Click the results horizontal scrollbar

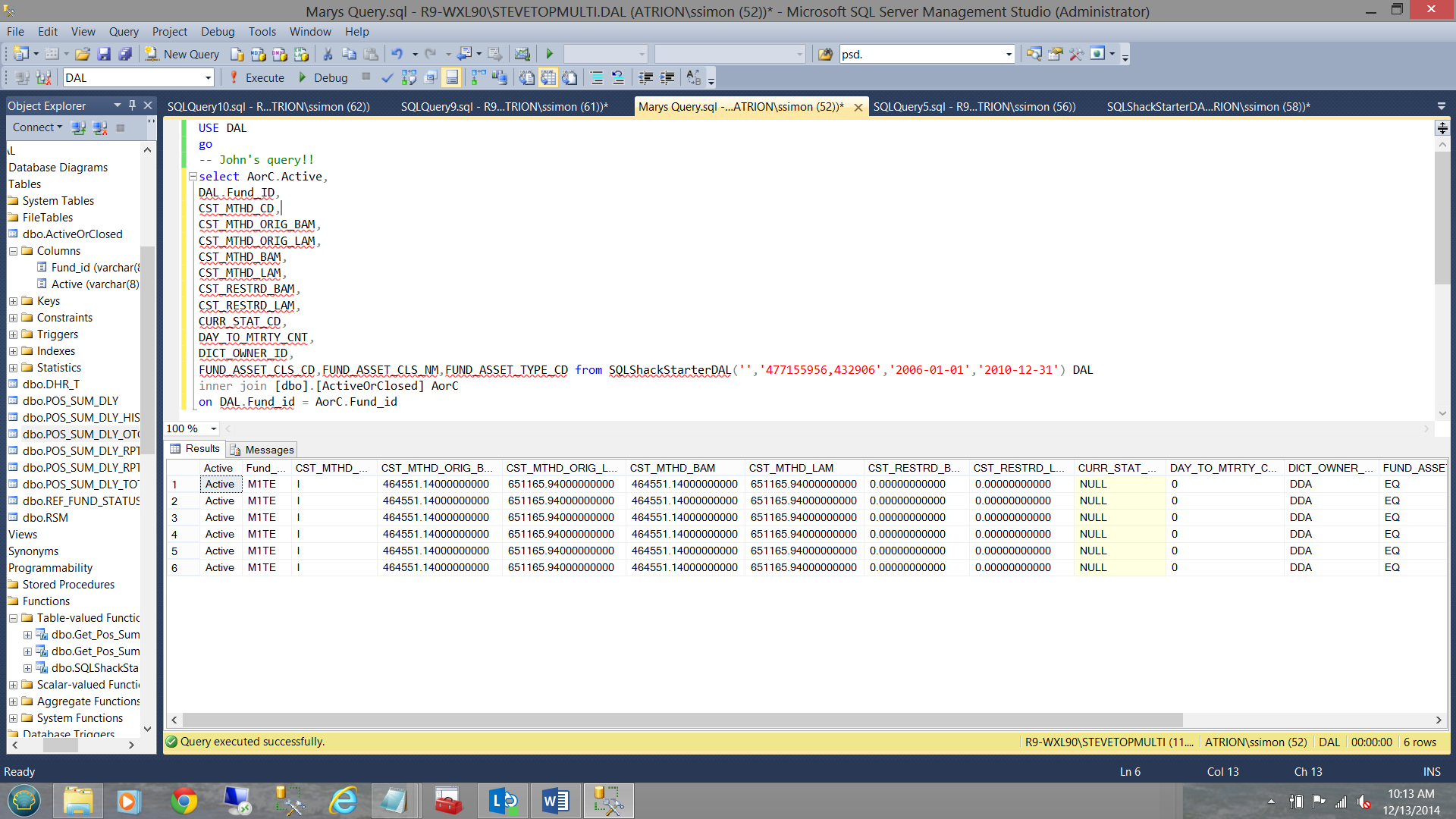(682, 720)
